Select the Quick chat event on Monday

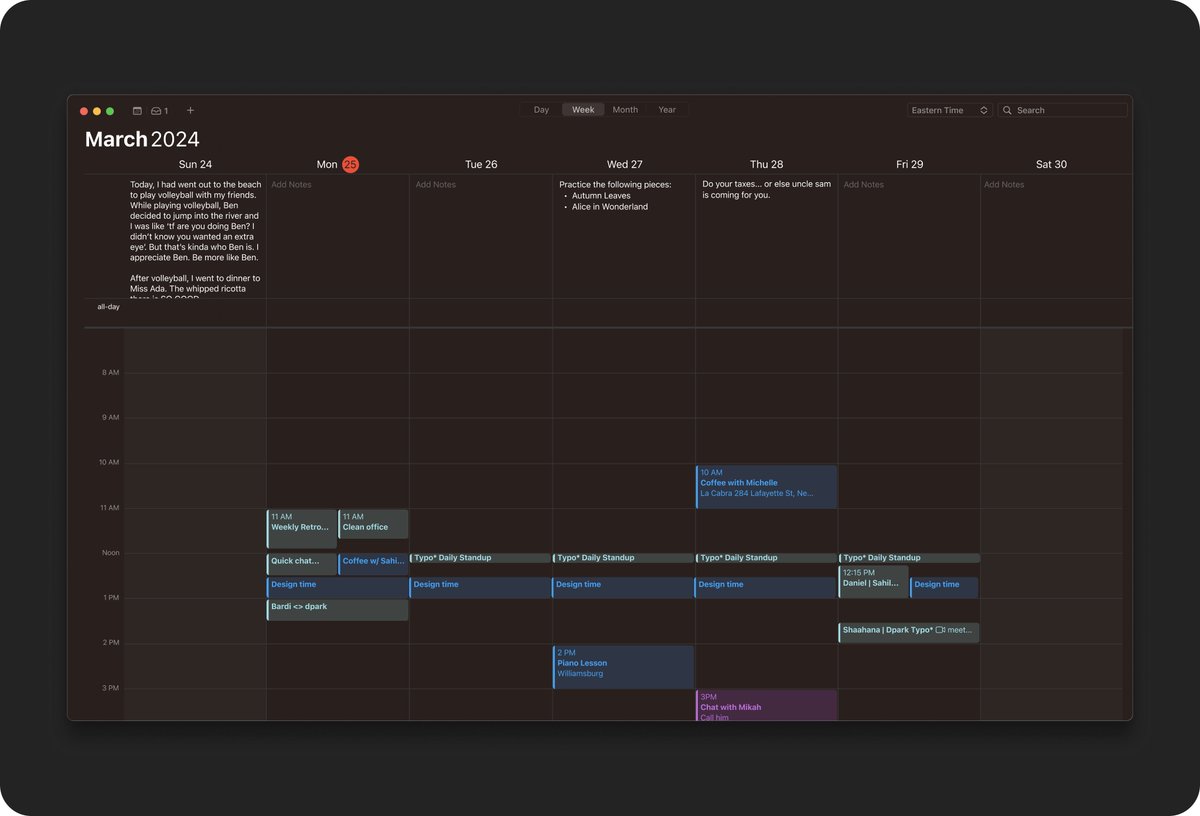302,563
